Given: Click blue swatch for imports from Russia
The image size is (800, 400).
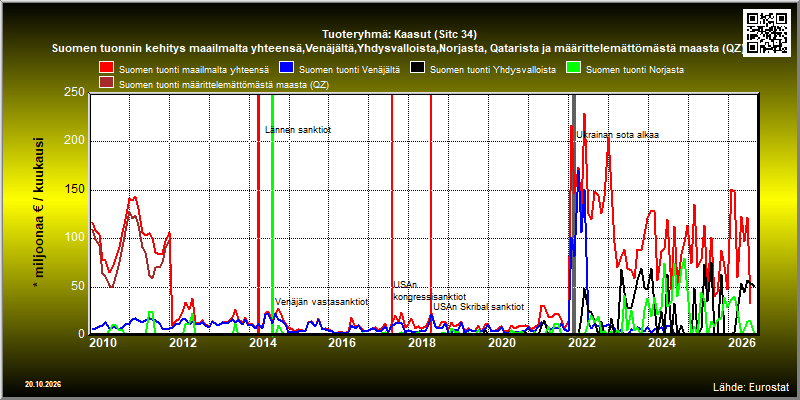Looking at the screenshot, I should [x=286, y=68].
